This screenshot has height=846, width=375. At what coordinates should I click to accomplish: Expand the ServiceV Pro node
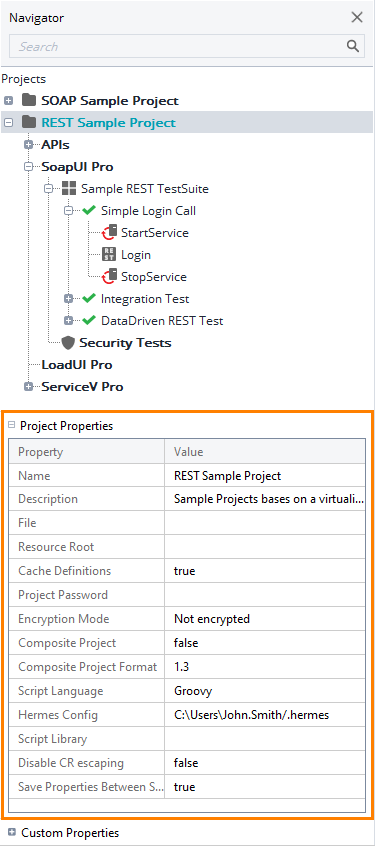pos(29,387)
